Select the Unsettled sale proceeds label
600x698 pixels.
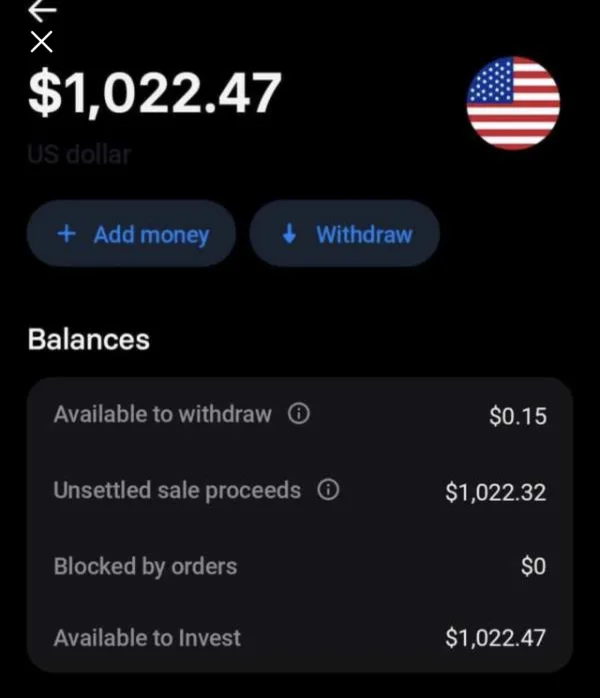176,490
